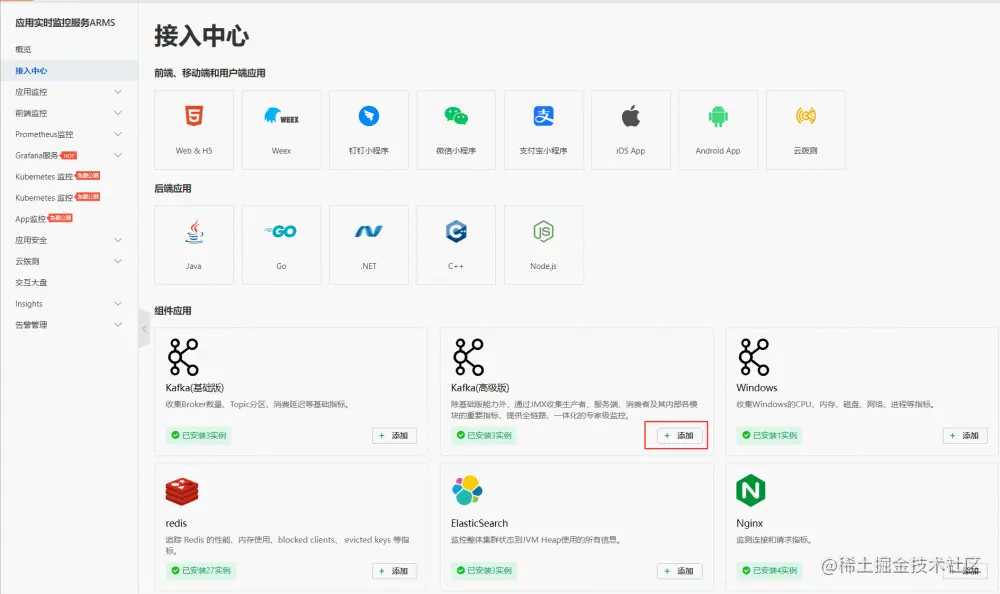Click the 后端应用 section heading

coord(173,188)
